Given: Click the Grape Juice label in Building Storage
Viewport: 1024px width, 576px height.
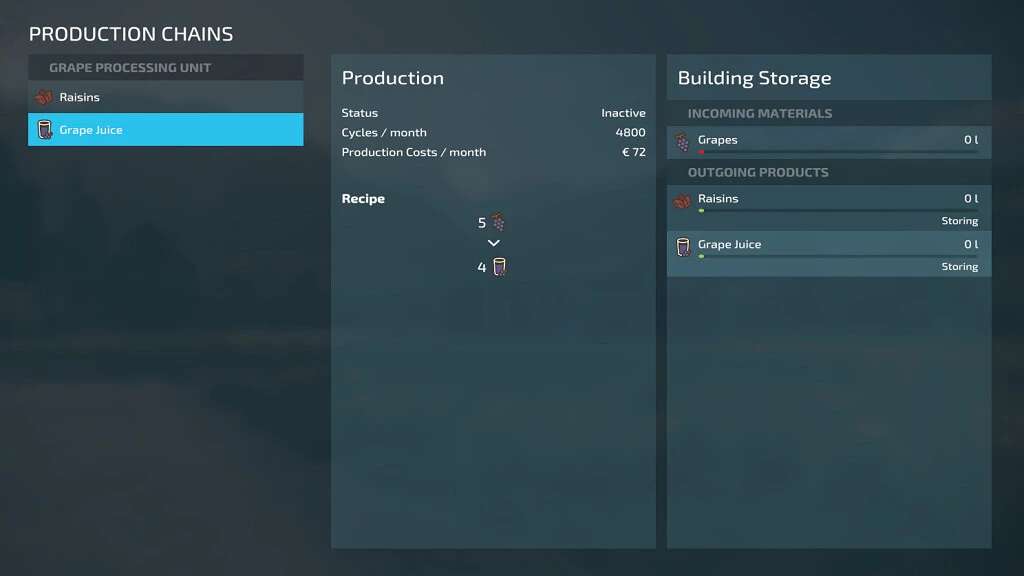Looking at the screenshot, I should pos(729,245).
